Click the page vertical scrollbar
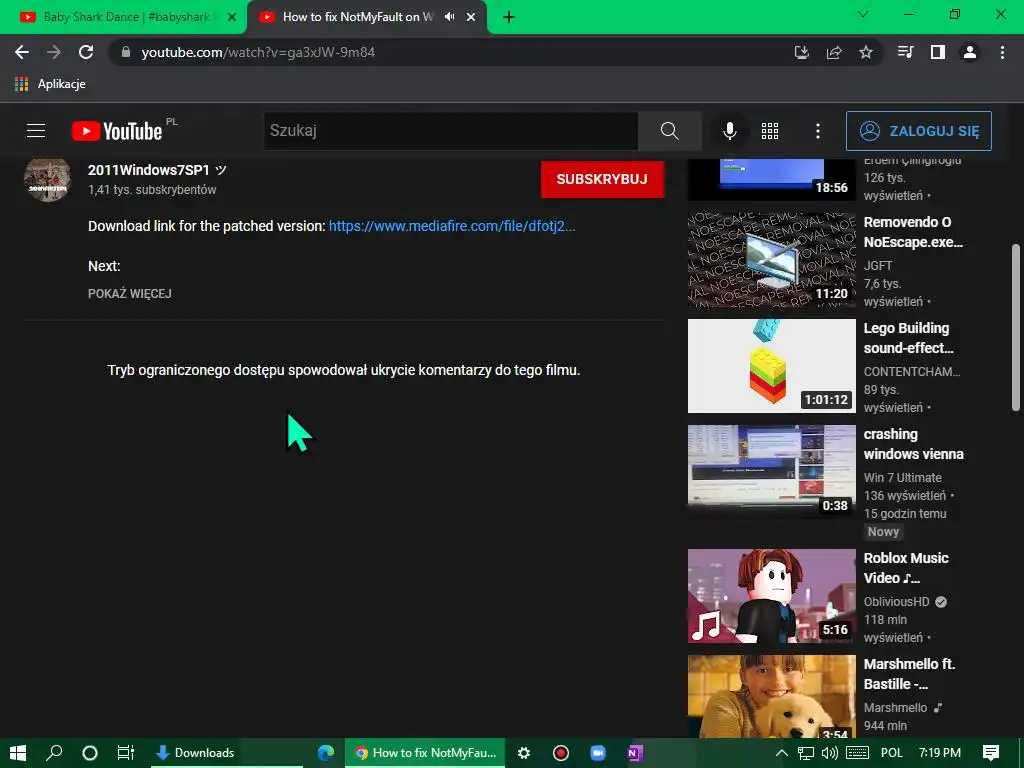 1016,327
